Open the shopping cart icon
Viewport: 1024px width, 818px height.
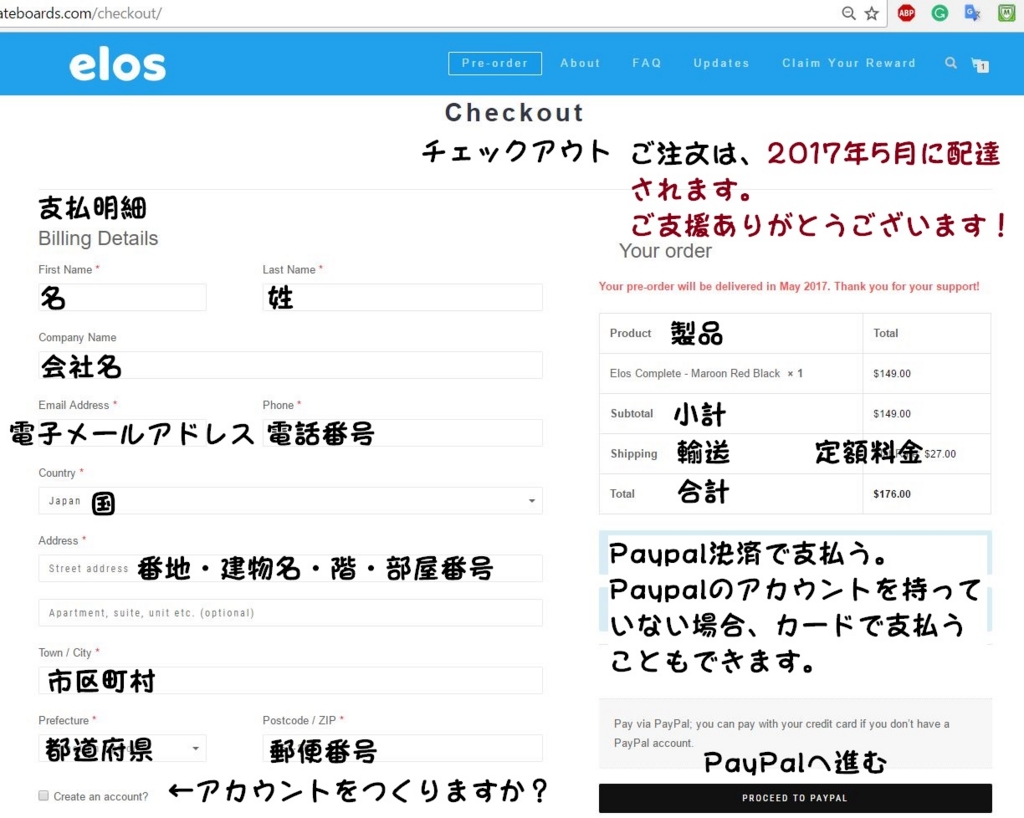pos(980,65)
